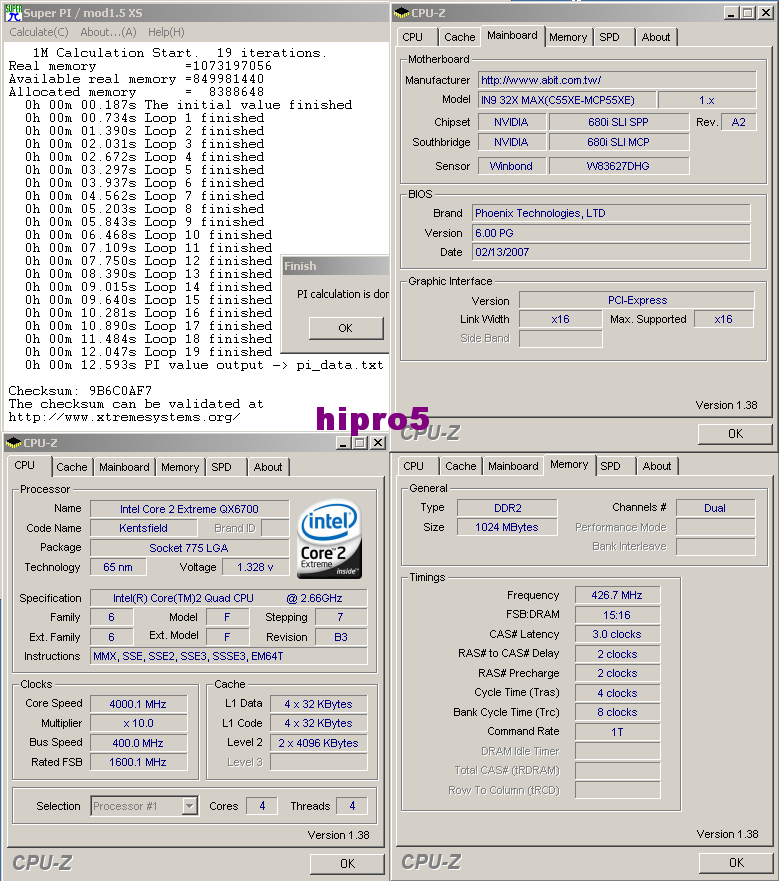Screen dimensions: 779x881
Task: Click the Core Speed value 4000.1 MHz
Action: pos(138,704)
